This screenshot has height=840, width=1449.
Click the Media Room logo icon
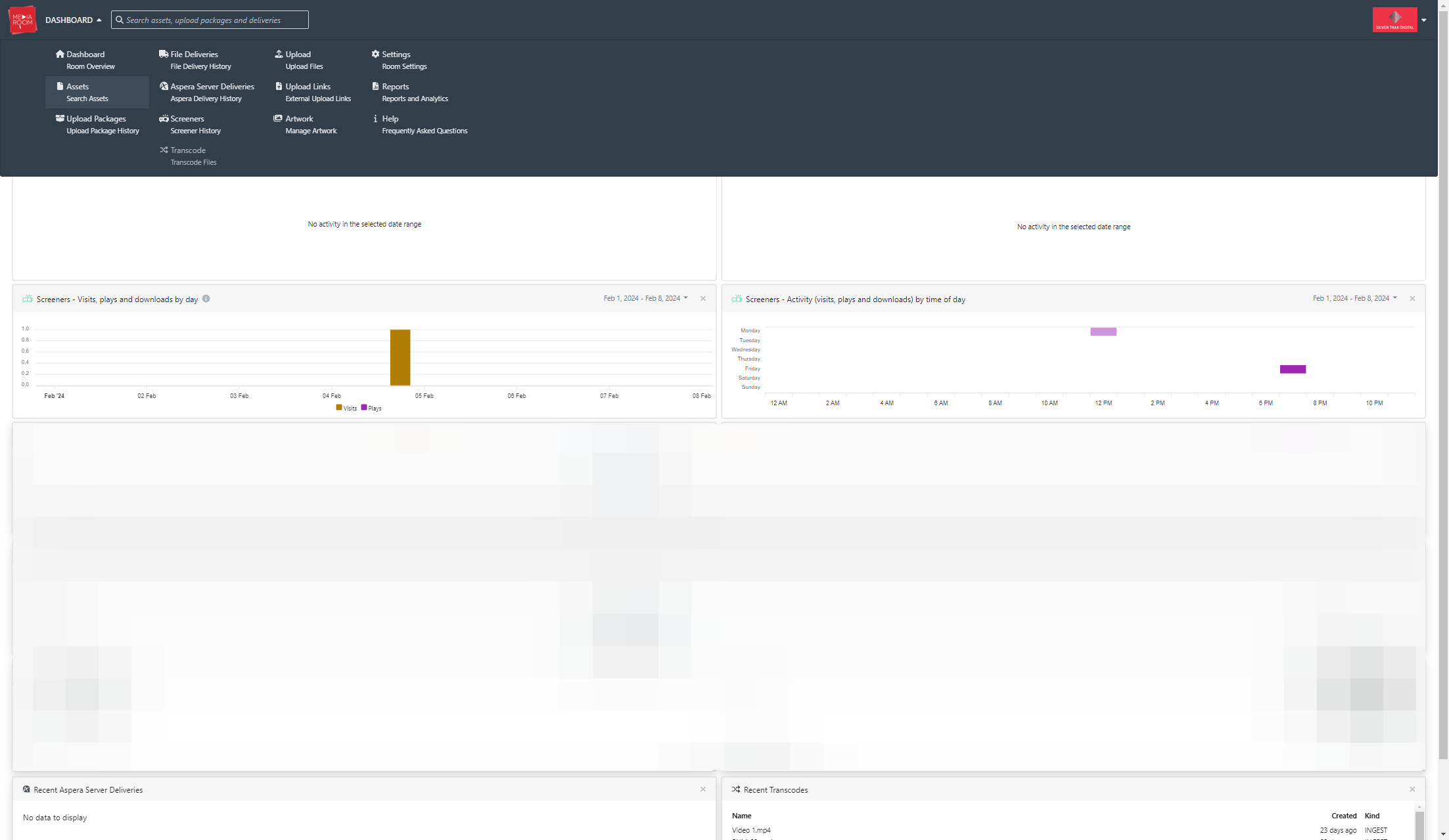click(23, 20)
